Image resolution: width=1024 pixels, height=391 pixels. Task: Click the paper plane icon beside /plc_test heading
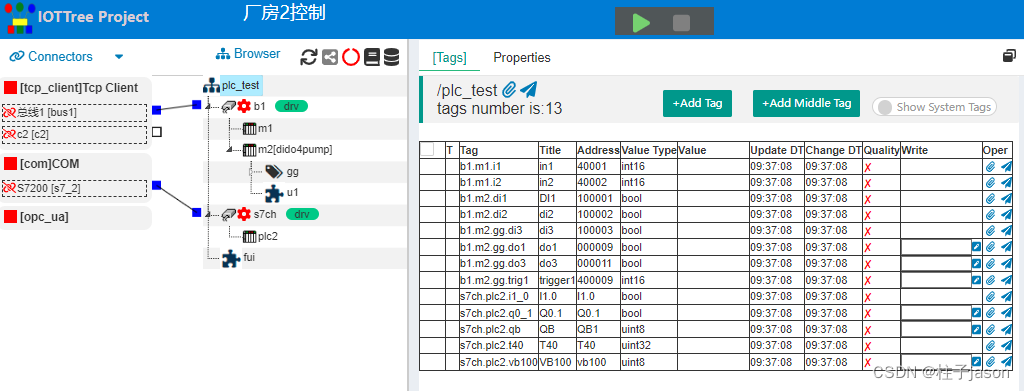click(x=528, y=89)
